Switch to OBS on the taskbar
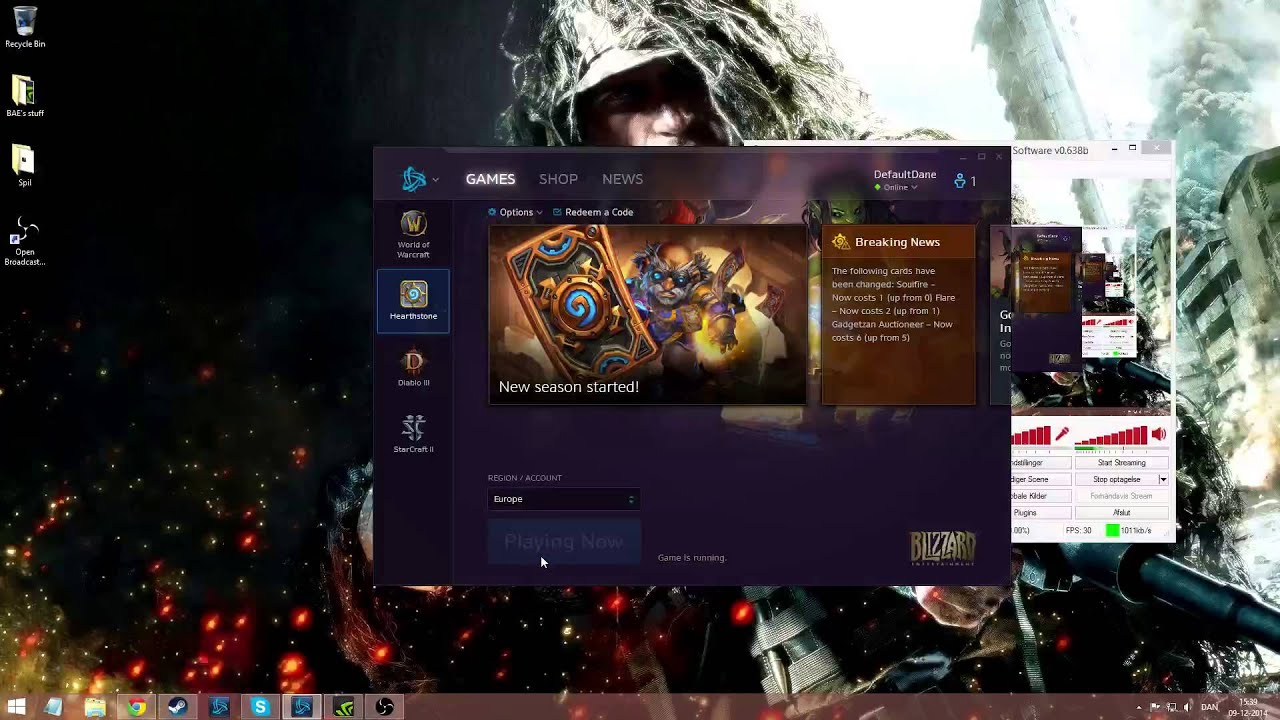This screenshot has height=720, width=1280. pyautogui.click(x=384, y=707)
